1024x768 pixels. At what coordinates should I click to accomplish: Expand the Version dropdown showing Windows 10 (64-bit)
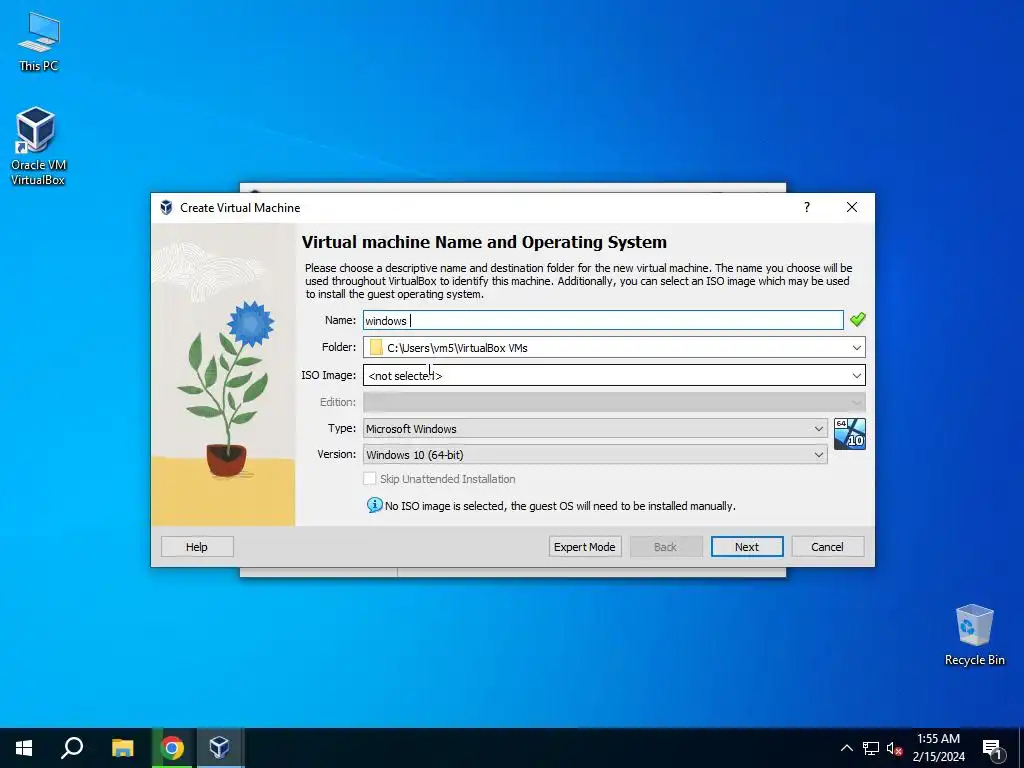tap(595, 455)
